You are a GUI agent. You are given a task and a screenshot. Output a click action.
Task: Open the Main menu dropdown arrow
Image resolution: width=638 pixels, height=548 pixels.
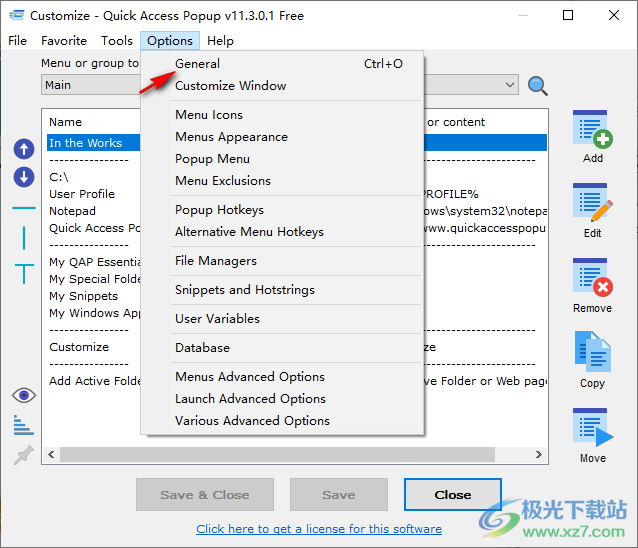[x=509, y=85]
